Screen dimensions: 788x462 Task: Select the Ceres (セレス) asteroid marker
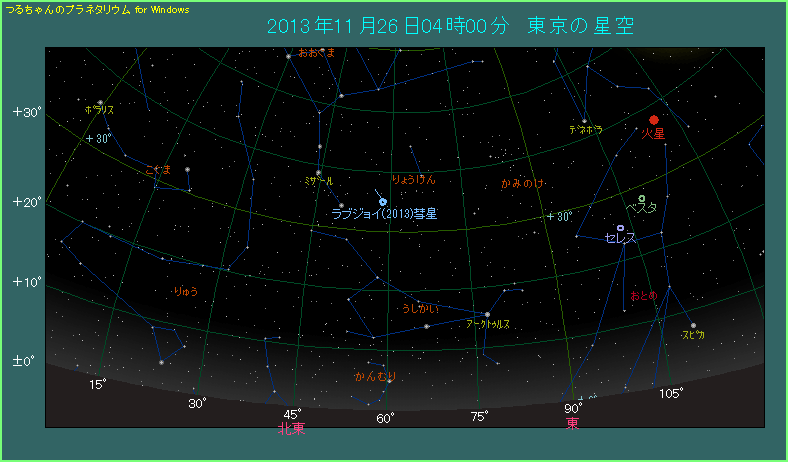pos(621,228)
